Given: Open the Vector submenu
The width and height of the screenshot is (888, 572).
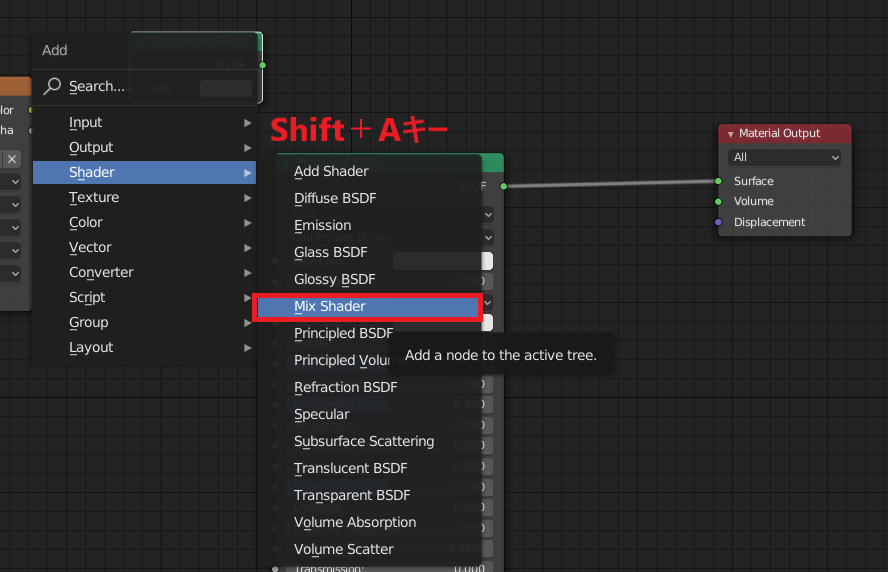Looking at the screenshot, I should [144, 247].
